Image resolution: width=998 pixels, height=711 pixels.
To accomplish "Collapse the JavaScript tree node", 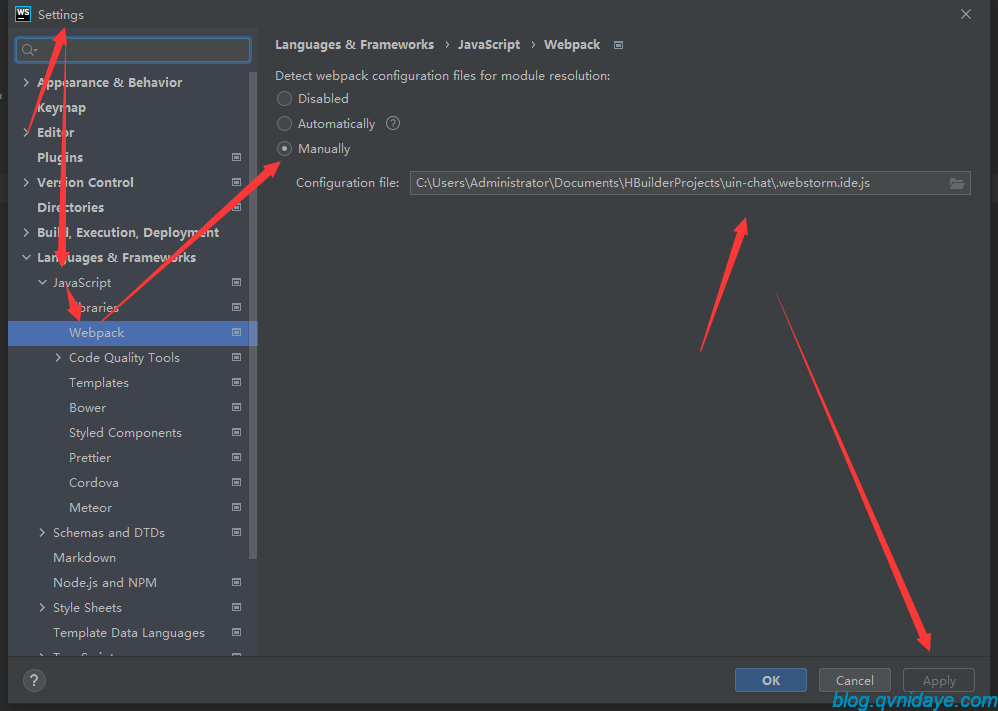I will [43, 282].
